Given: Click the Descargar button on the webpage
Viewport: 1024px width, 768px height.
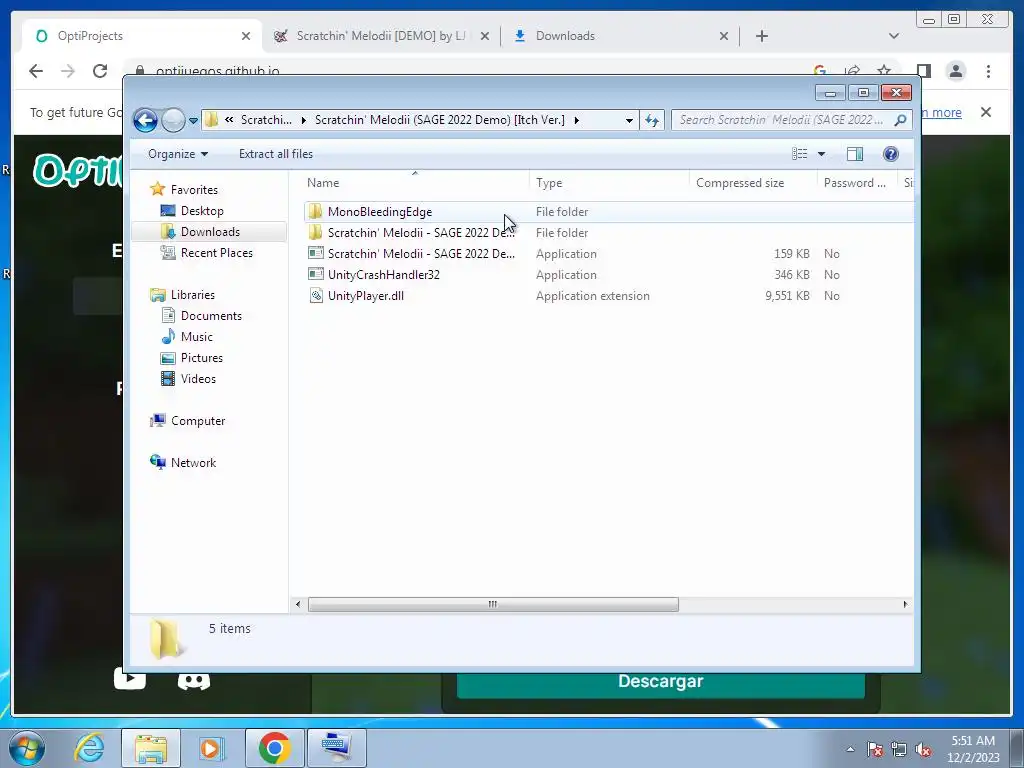Looking at the screenshot, I should [x=661, y=682].
